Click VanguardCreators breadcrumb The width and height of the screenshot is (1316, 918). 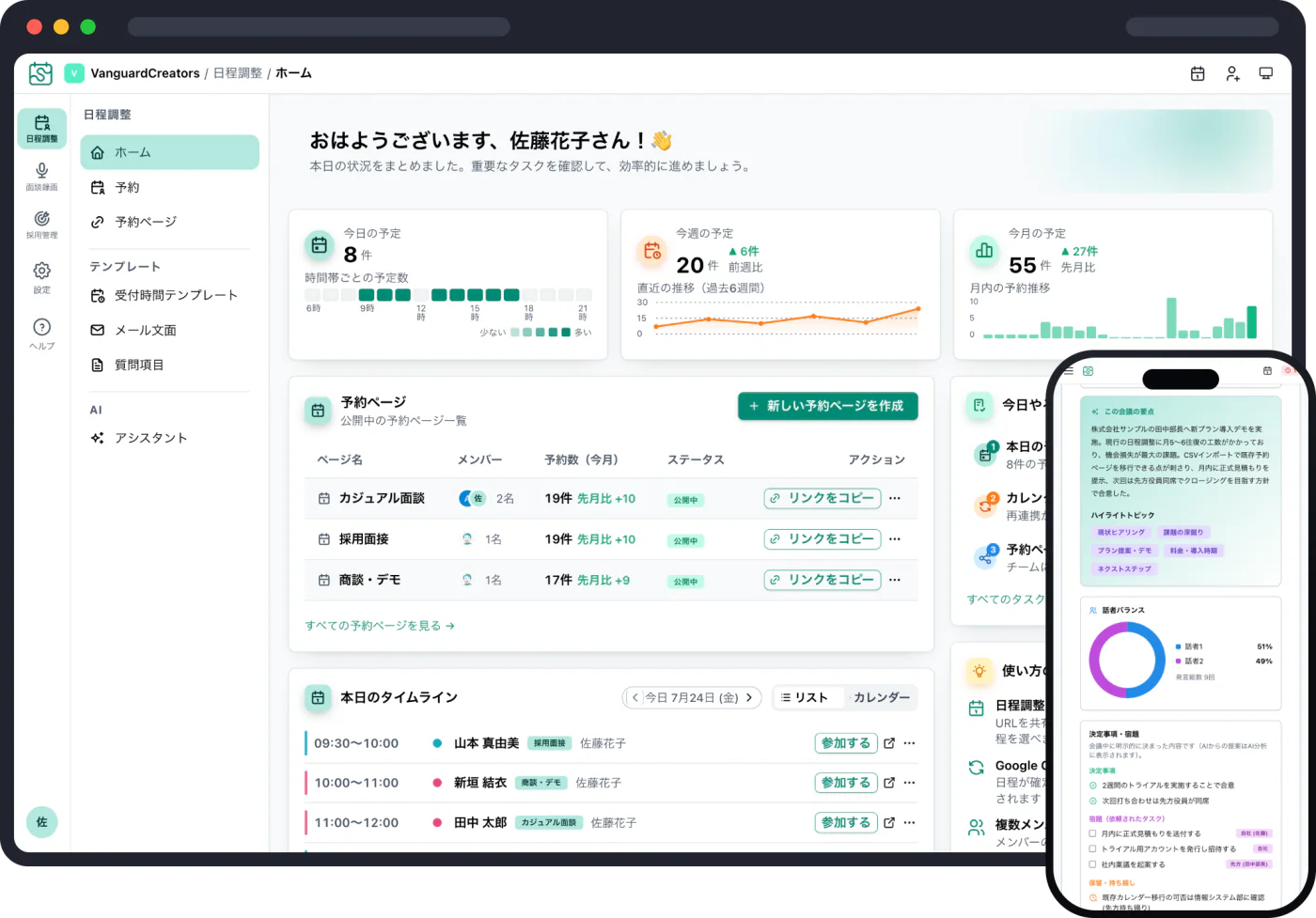[x=145, y=73]
